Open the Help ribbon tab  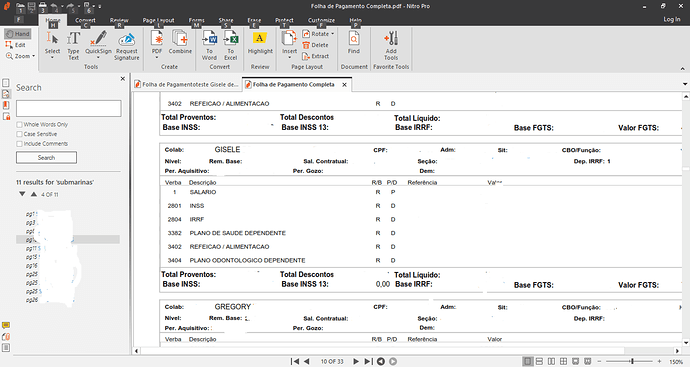[x=356, y=21]
